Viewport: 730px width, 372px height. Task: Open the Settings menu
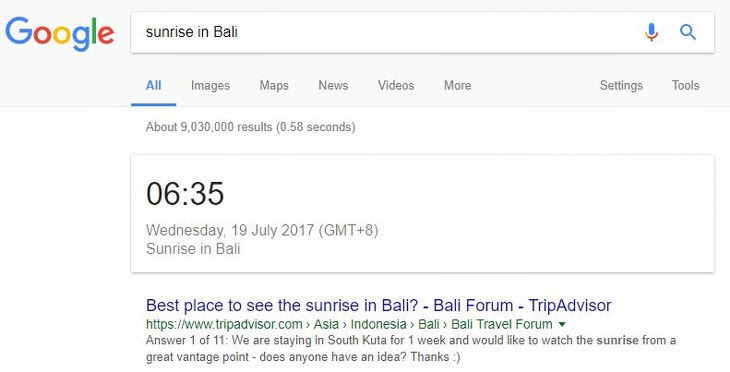tap(621, 85)
